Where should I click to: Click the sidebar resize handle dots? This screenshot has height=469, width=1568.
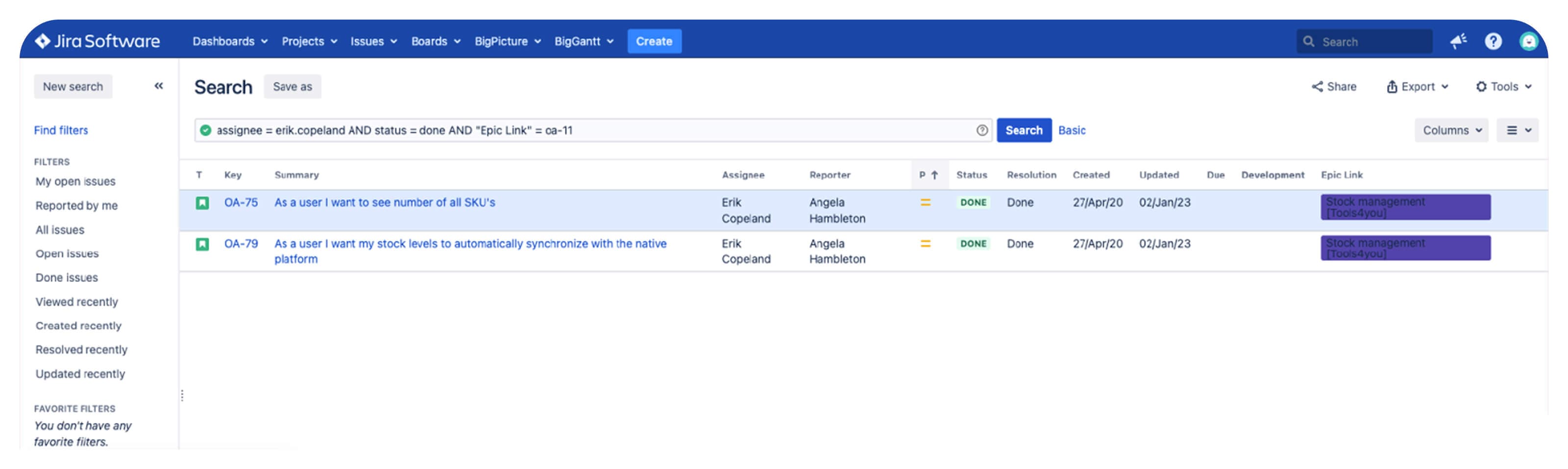click(182, 396)
